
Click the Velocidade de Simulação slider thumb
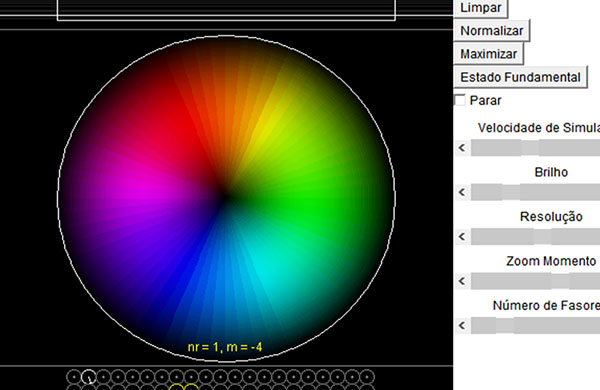pyautogui.click(x=530, y=148)
